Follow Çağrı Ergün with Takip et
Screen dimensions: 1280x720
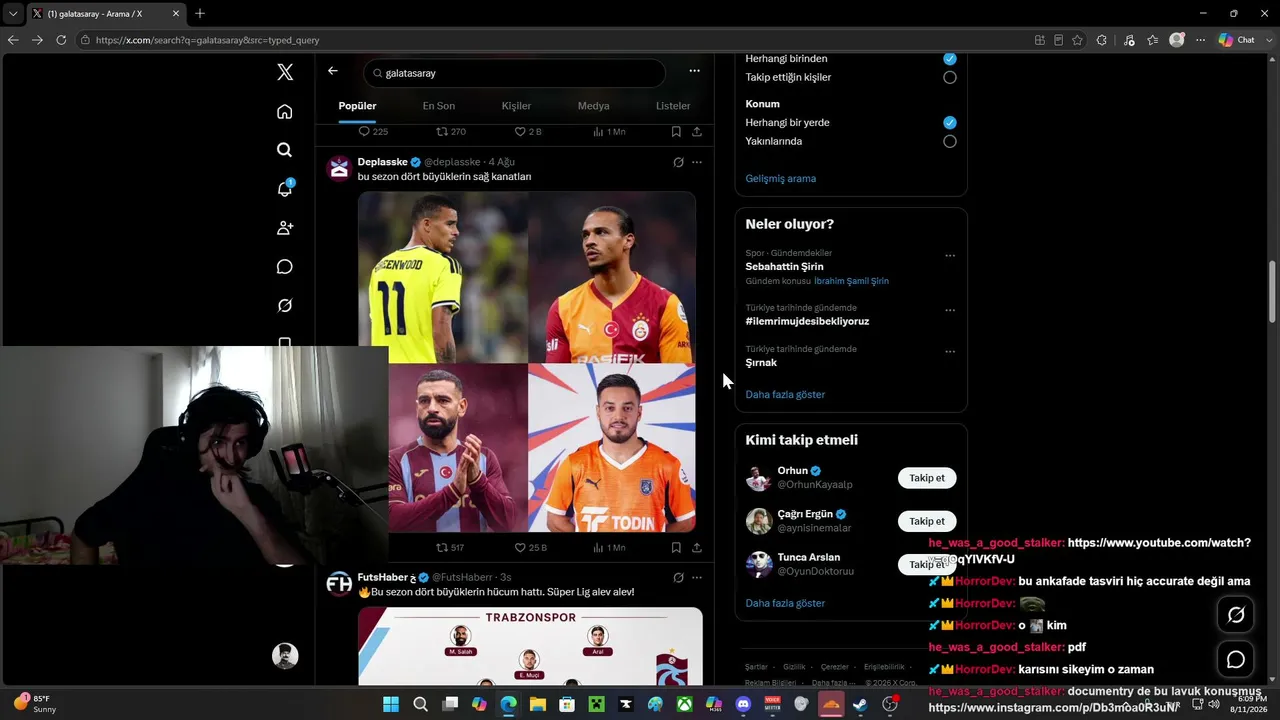click(x=927, y=521)
